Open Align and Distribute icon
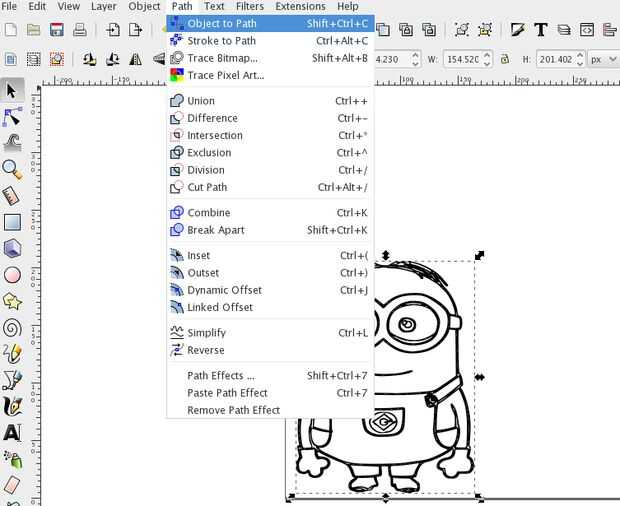 pos(610,30)
